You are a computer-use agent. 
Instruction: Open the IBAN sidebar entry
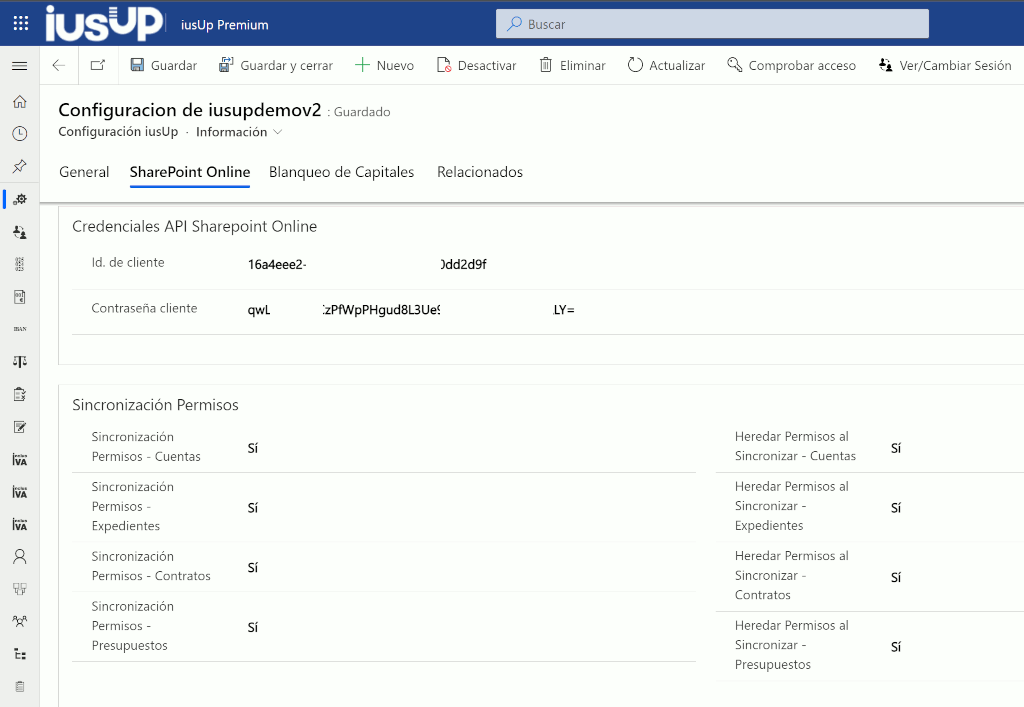click(20, 329)
